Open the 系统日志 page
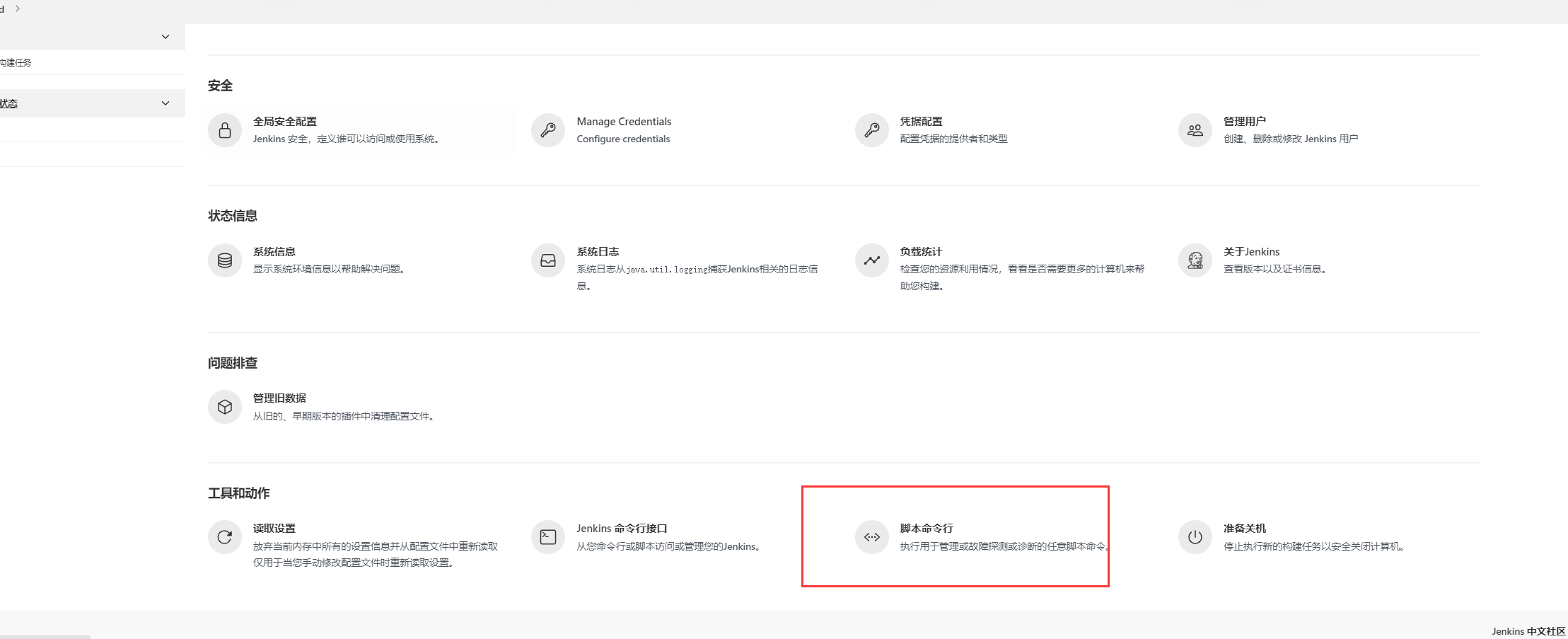Screen dimensions: 1568x639 click(598, 252)
